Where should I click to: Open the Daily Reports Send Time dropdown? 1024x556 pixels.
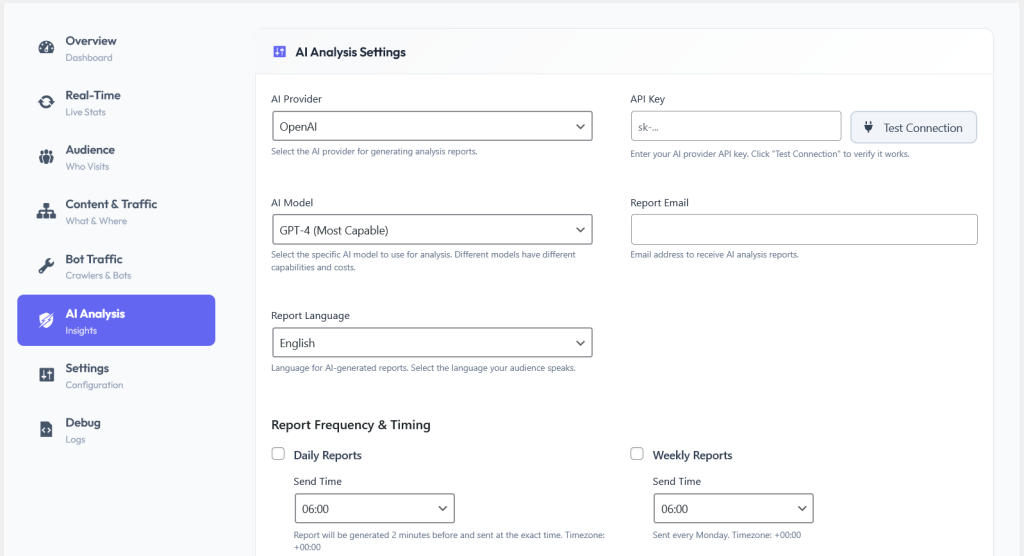click(x=374, y=508)
